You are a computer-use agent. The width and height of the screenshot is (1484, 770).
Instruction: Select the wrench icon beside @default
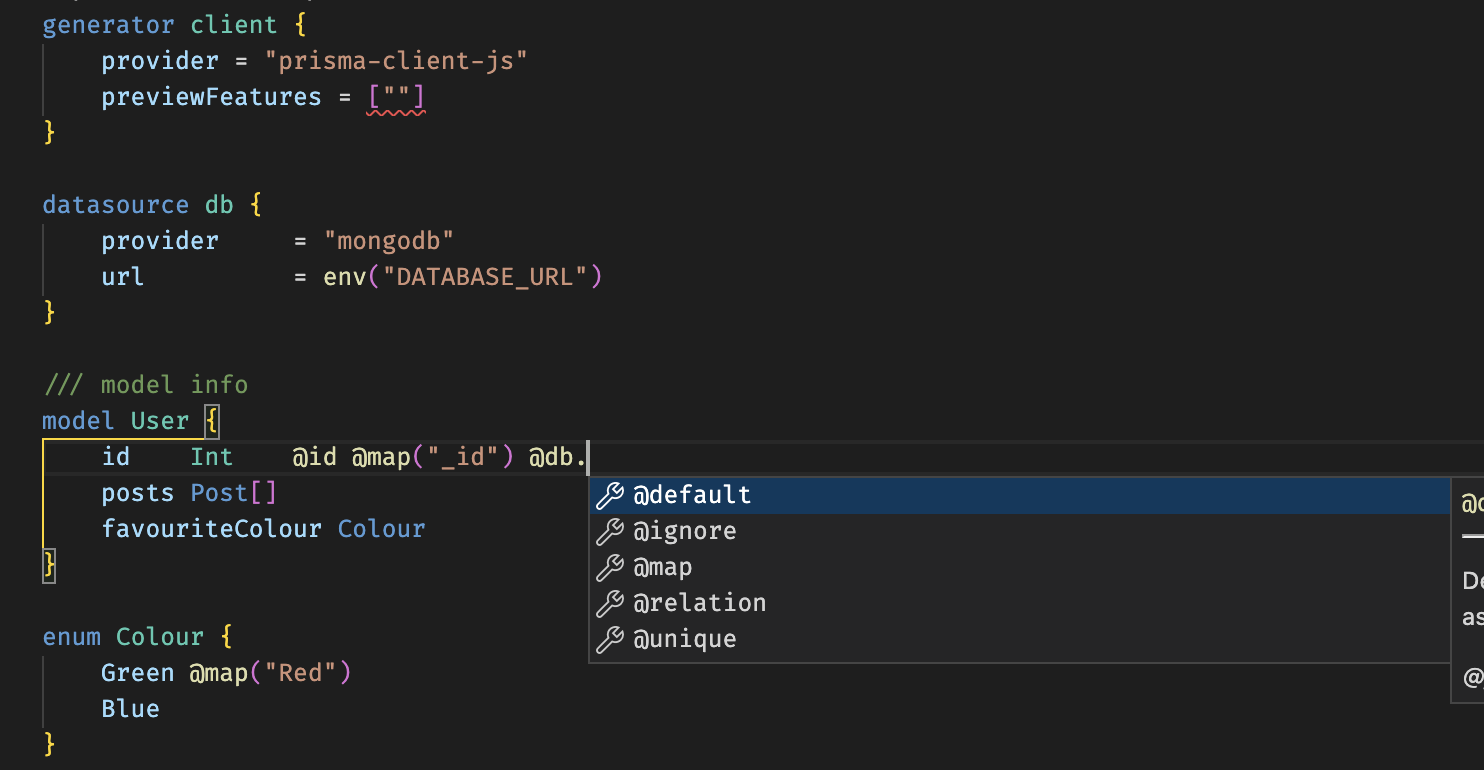pyautogui.click(x=610, y=494)
